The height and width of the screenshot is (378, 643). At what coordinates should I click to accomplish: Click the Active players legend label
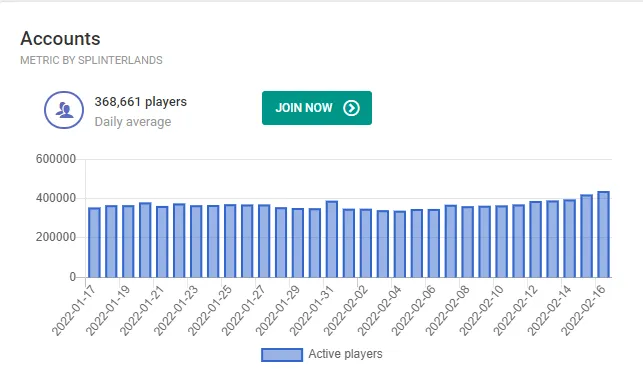point(345,354)
